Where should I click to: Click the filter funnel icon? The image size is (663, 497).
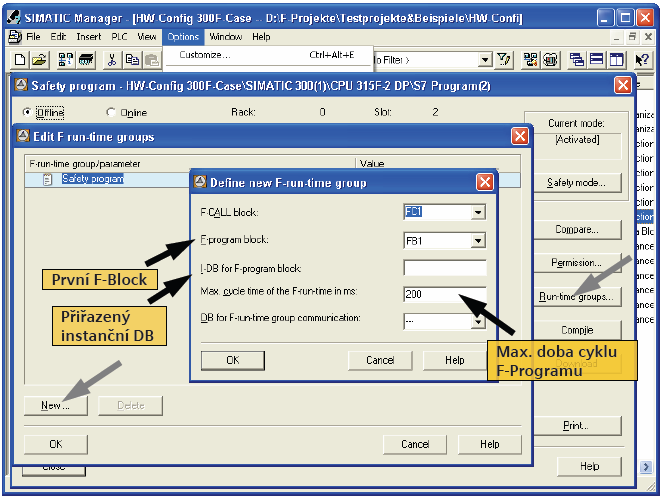[x=504, y=60]
